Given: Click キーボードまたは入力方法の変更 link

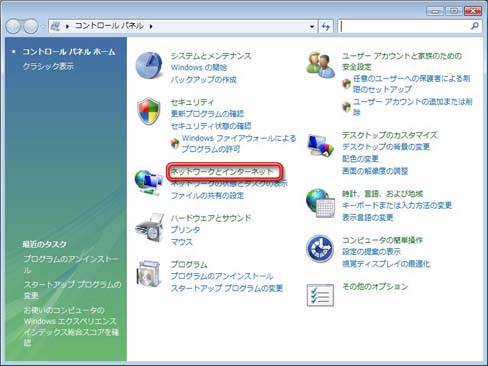Looking at the screenshot, I should pyautogui.click(x=397, y=206).
